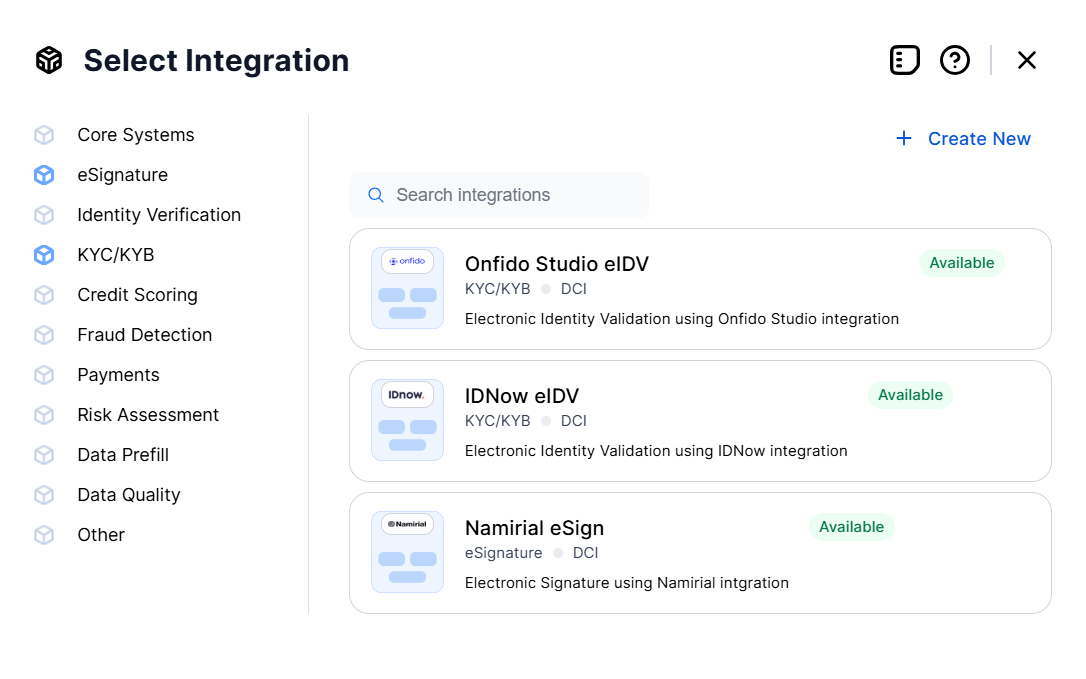The height and width of the screenshot is (679, 1086).
Task: Select the Credit Scoring category
Action: [x=137, y=295]
